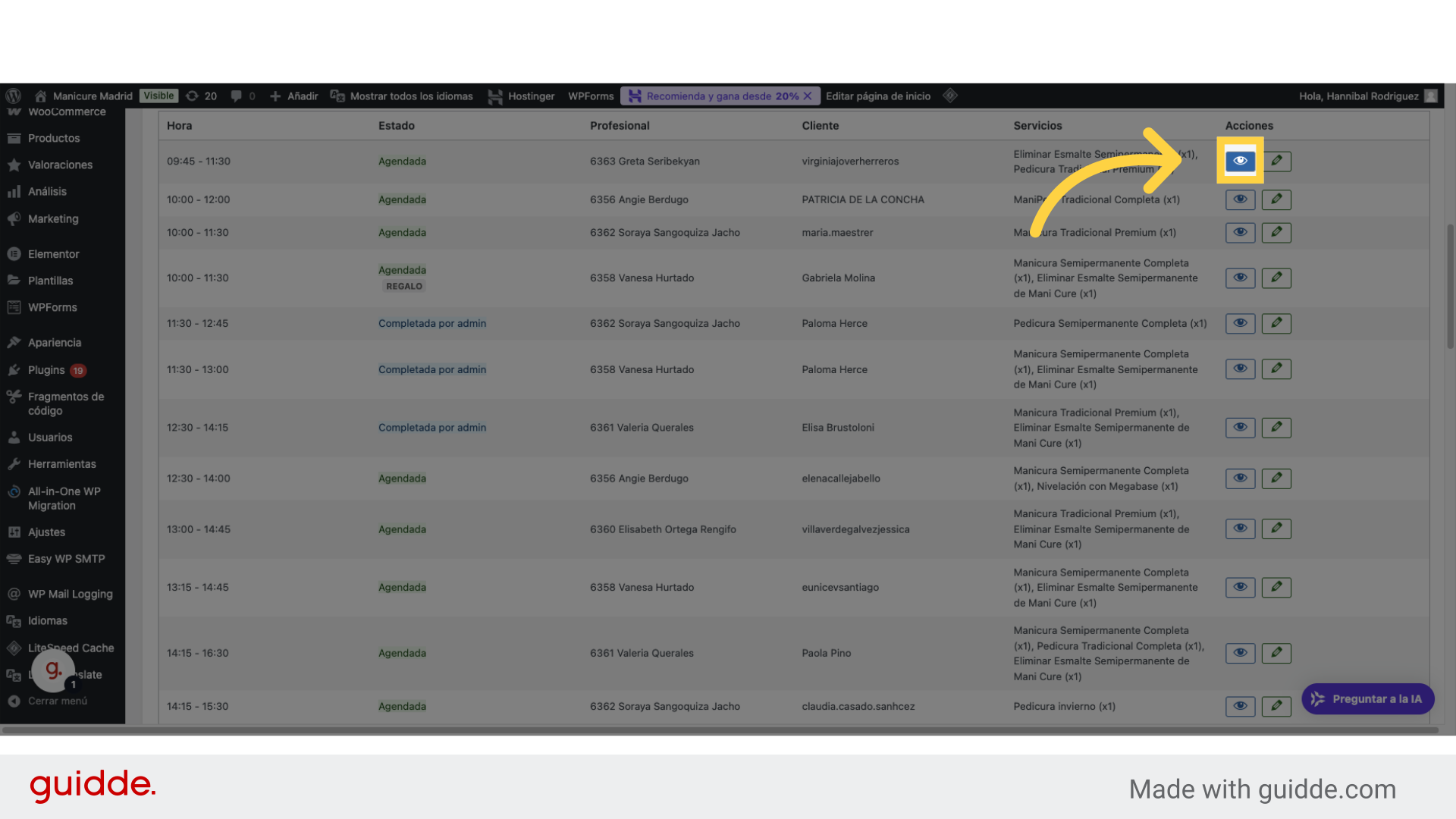Click the WordPress logo in the admin bar
The width and height of the screenshot is (1456, 819).
(x=14, y=96)
